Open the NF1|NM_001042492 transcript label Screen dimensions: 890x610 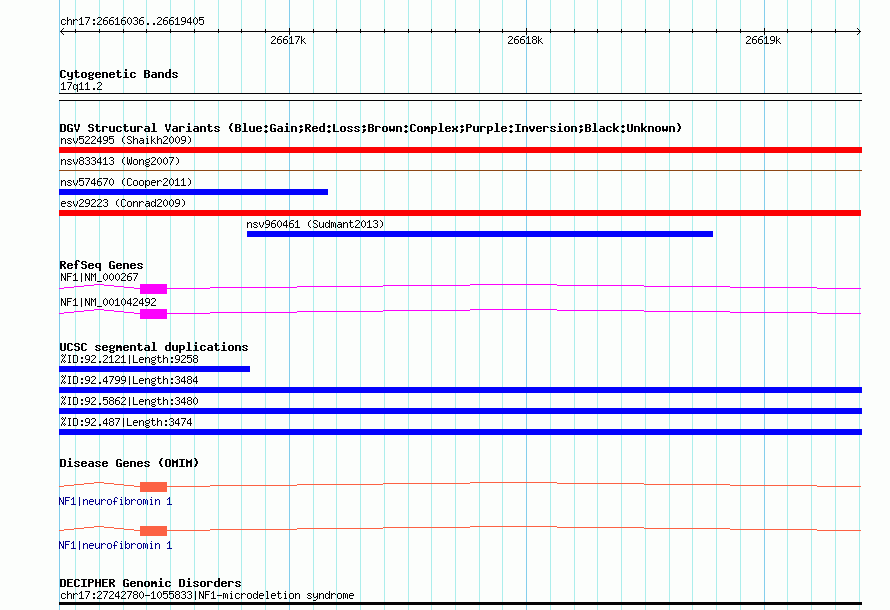click(108, 302)
